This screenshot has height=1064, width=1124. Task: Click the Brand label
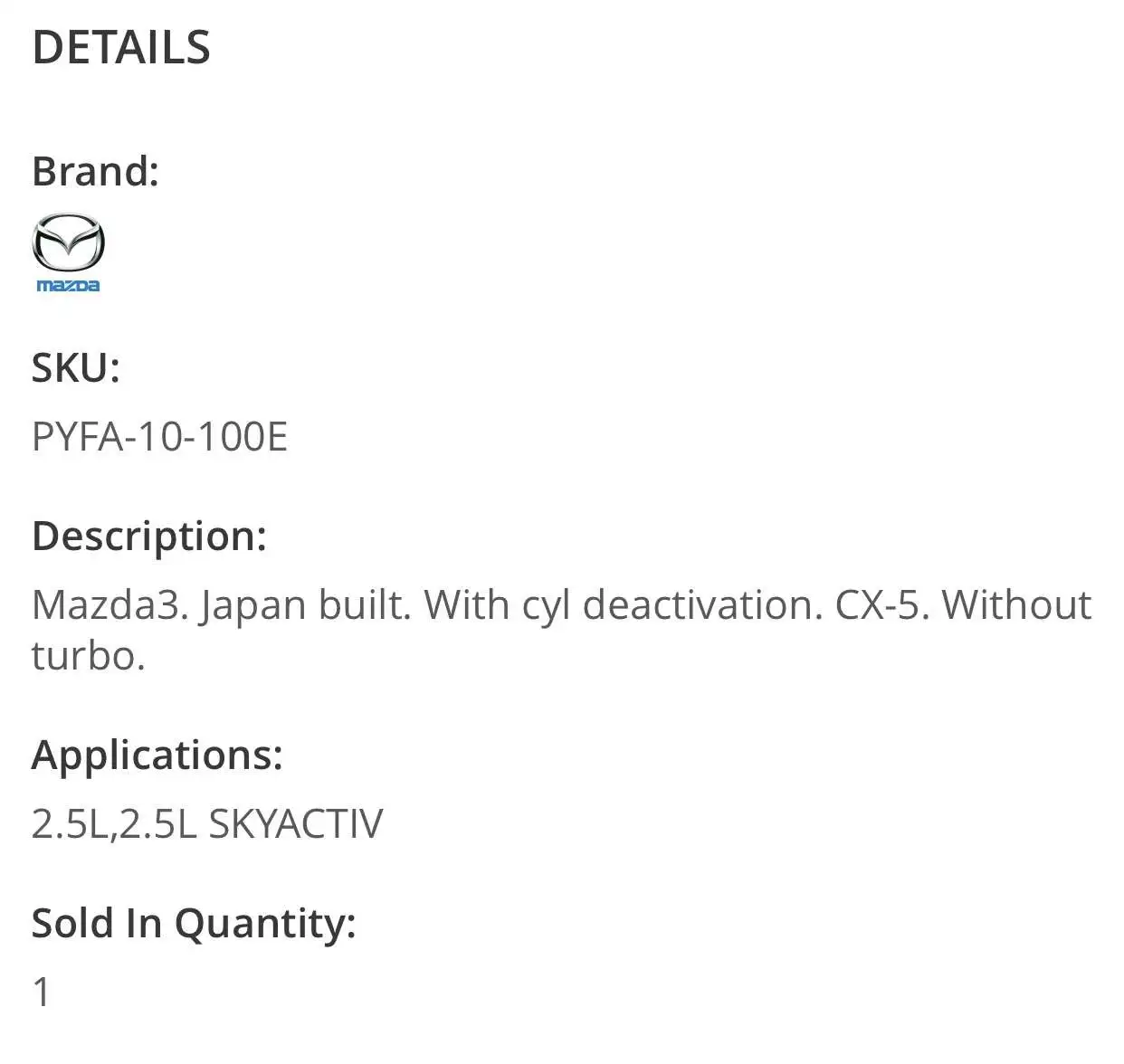click(95, 171)
